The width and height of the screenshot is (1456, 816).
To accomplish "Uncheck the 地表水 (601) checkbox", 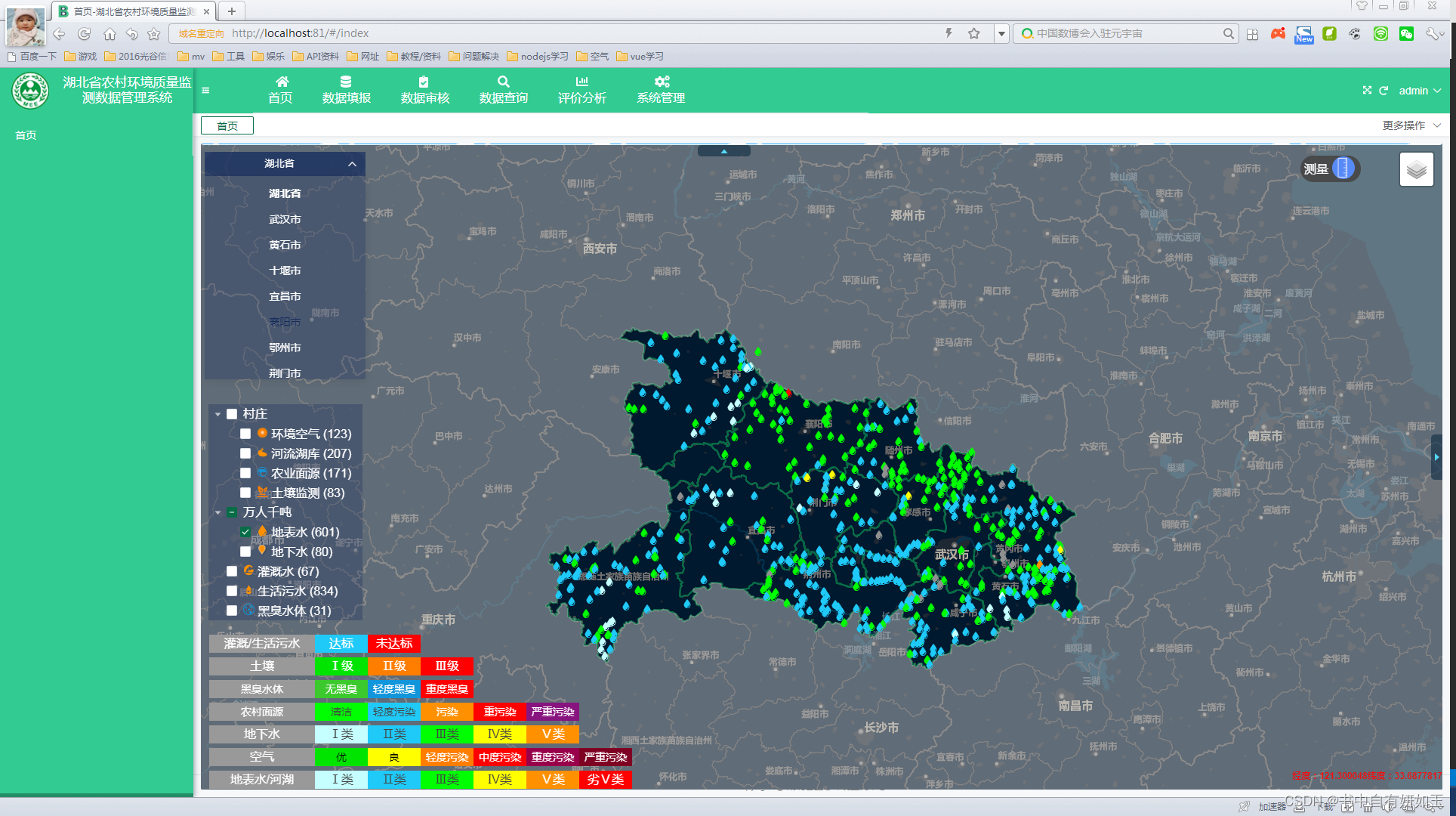I will point(245,532).
